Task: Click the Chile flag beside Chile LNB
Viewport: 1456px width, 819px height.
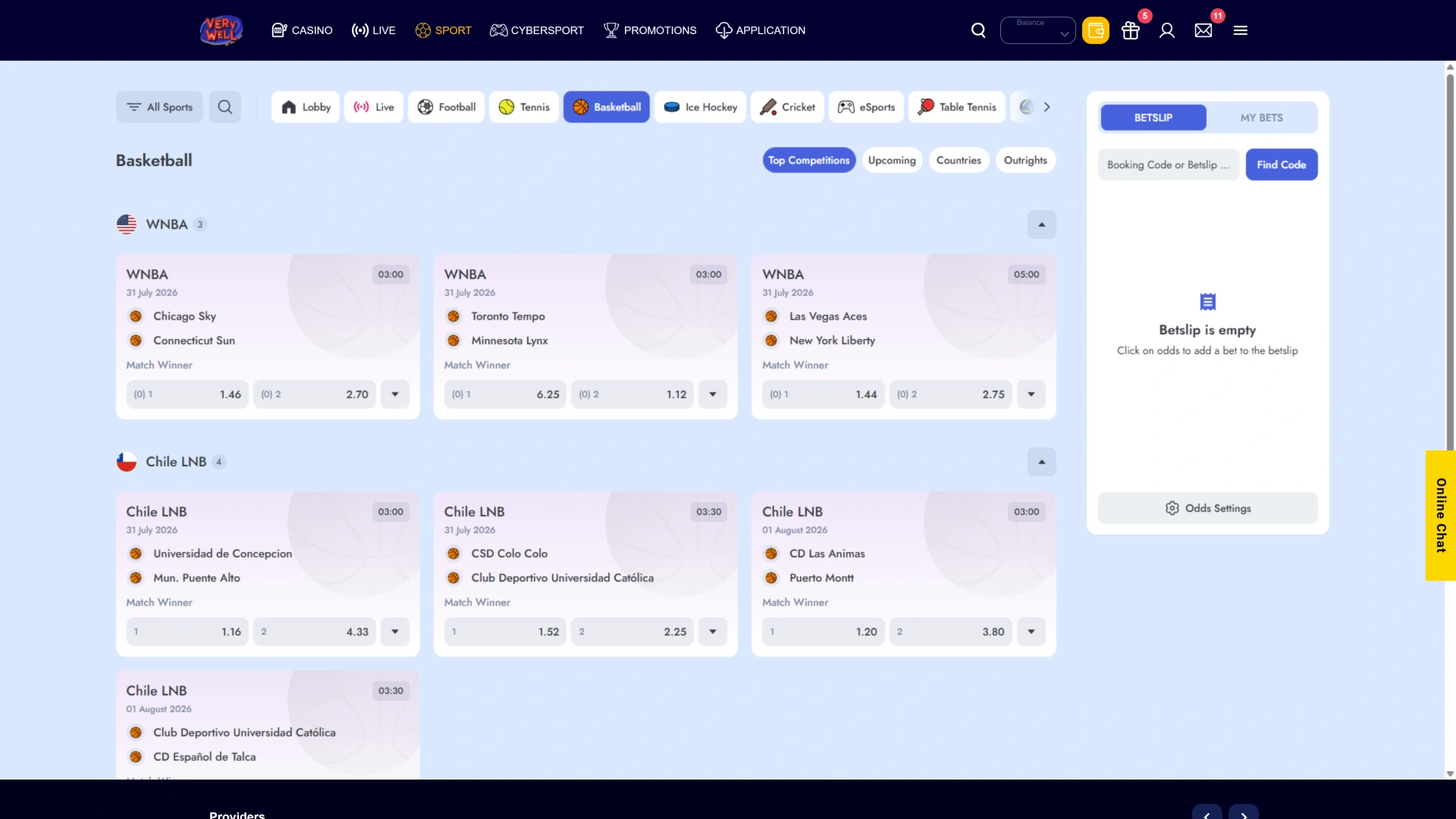Action: (127, 462)
